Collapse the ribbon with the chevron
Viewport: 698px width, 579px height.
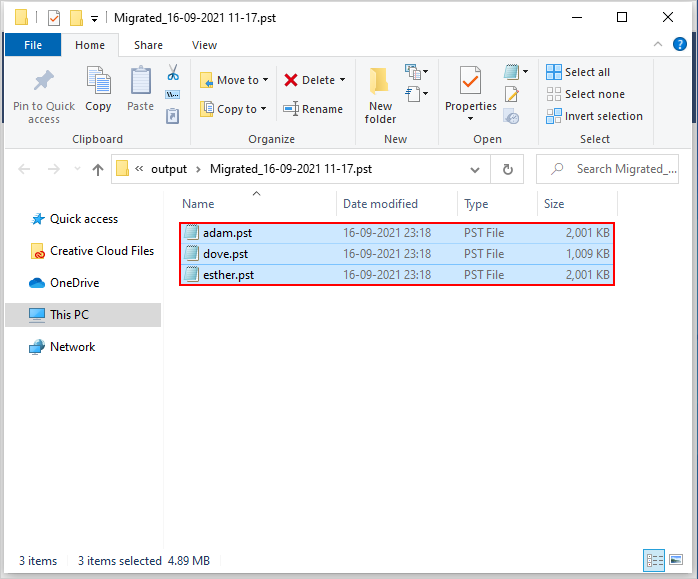click(657, 44)
